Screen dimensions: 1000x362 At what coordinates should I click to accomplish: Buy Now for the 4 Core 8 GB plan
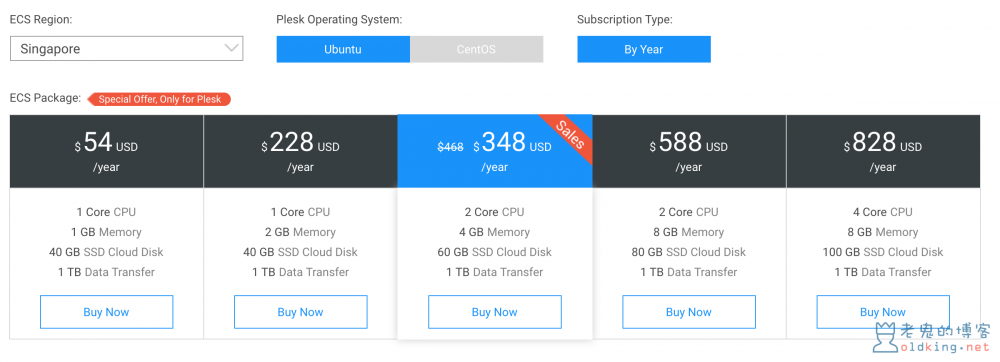pyautogui.click(x=883, y=312)
